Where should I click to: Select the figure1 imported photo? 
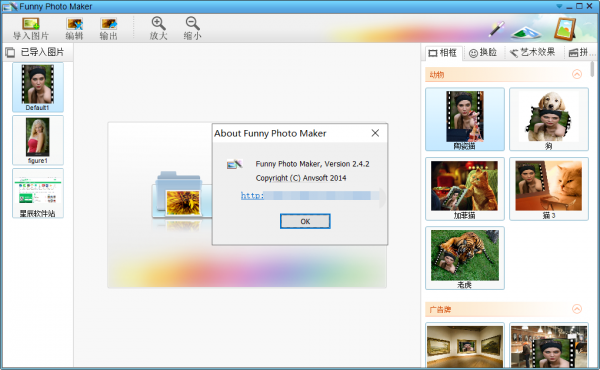tap(38, 140)
